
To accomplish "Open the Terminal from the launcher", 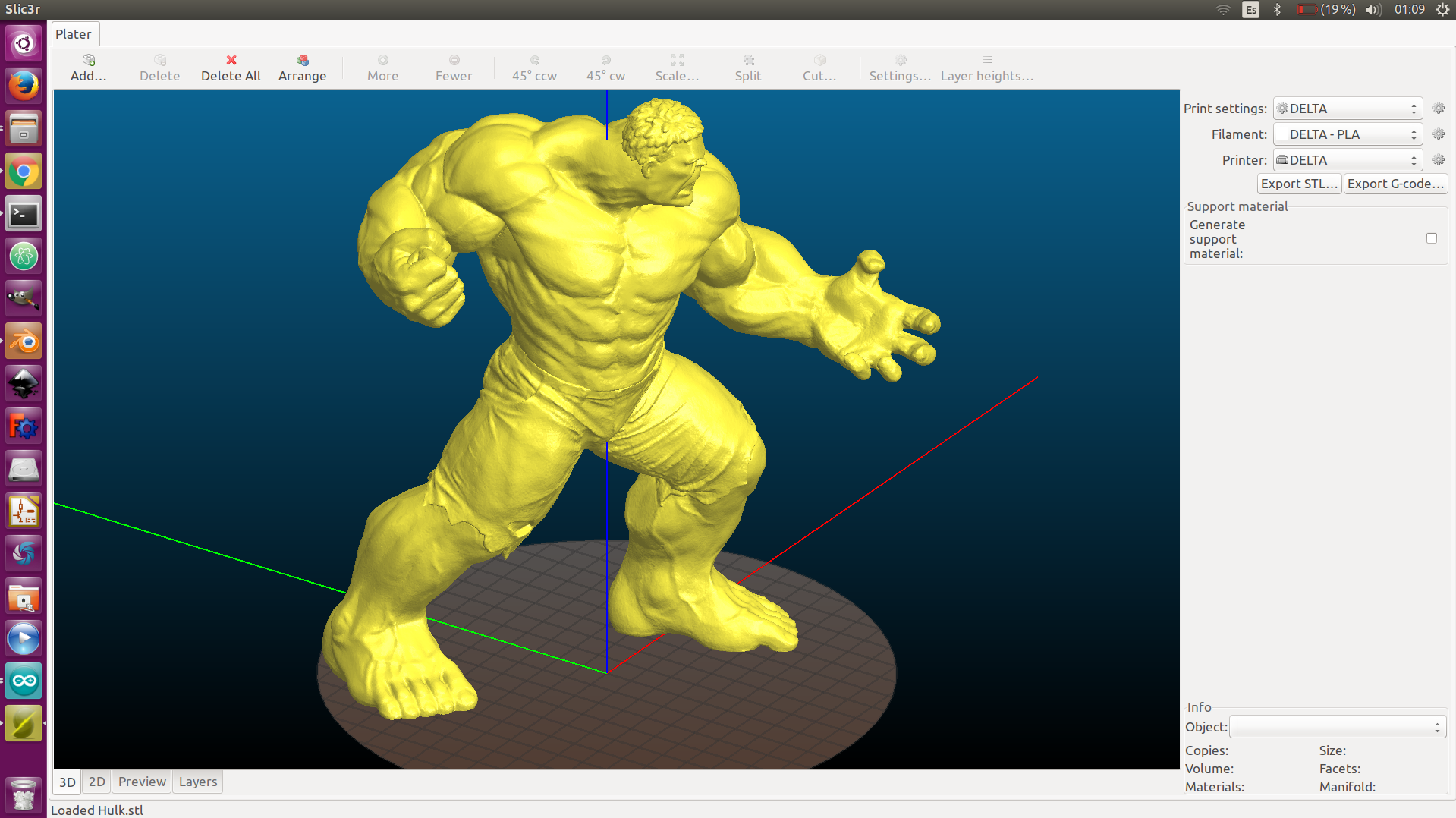I will 24,214.
